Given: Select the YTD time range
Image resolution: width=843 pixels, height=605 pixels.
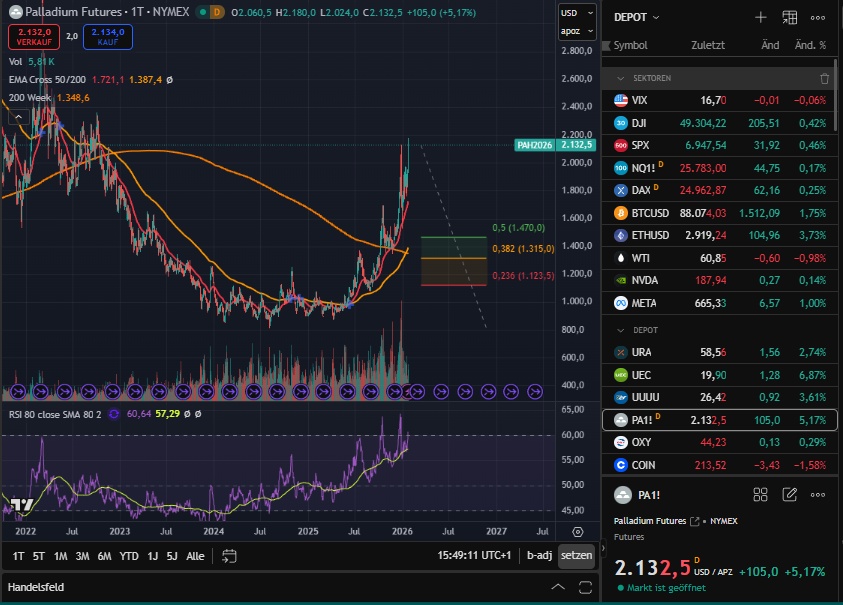Looking at the screenshot, I should pos(129,556).
